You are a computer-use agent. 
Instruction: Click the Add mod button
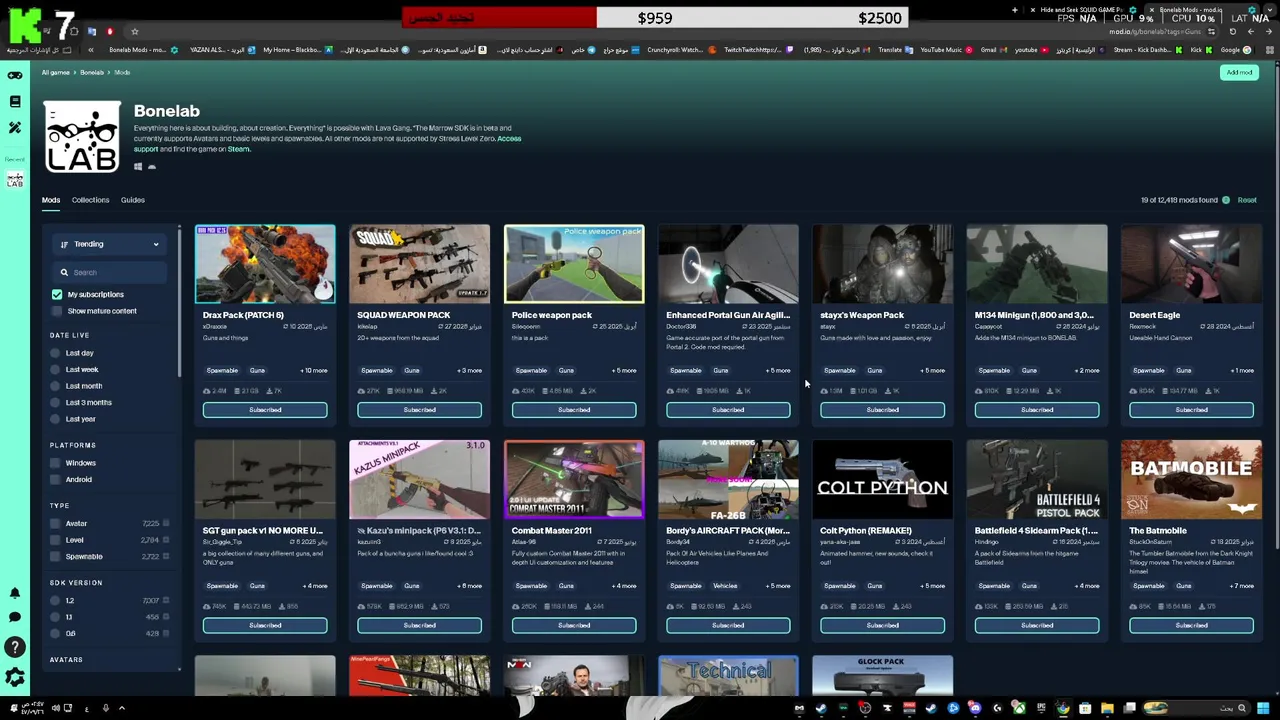pos(1239,73)
